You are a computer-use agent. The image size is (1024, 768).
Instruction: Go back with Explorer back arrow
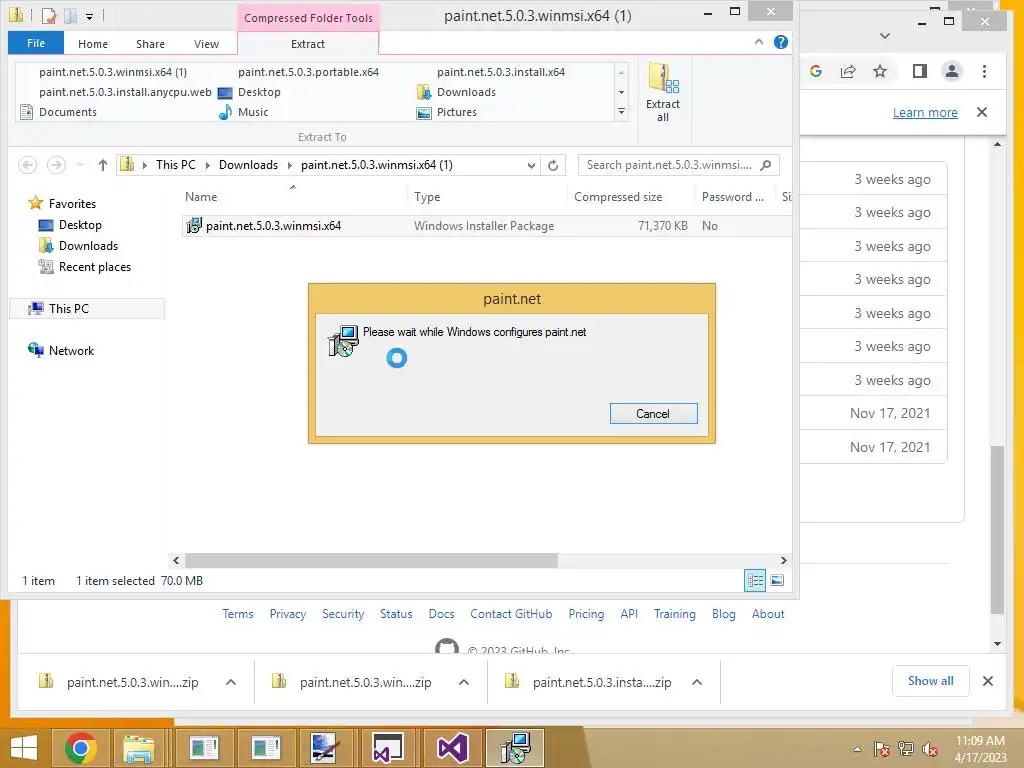[x=27, y=165]
